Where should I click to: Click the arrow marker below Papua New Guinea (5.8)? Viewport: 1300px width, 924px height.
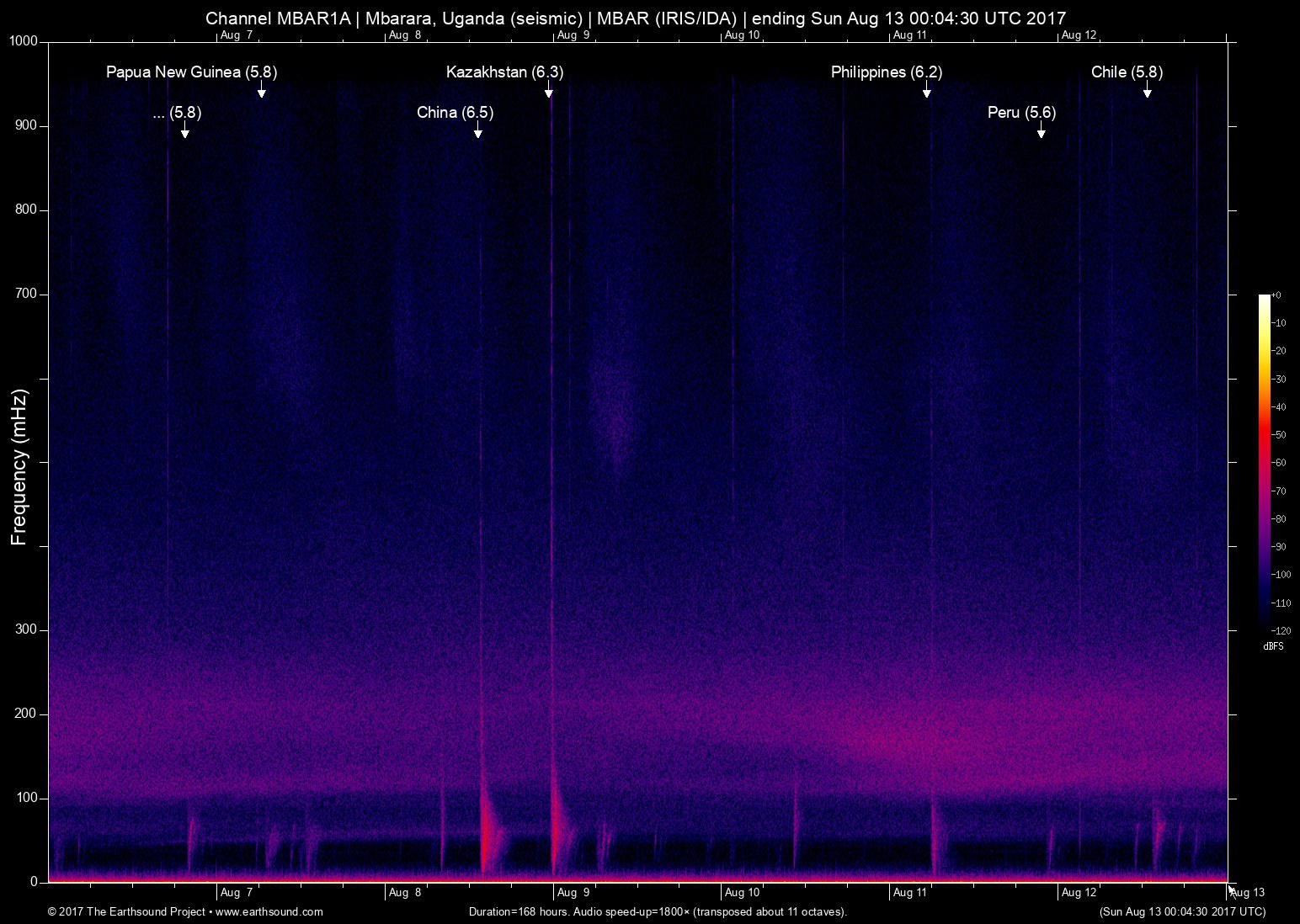pyautogui.click(x=262, y=90)
